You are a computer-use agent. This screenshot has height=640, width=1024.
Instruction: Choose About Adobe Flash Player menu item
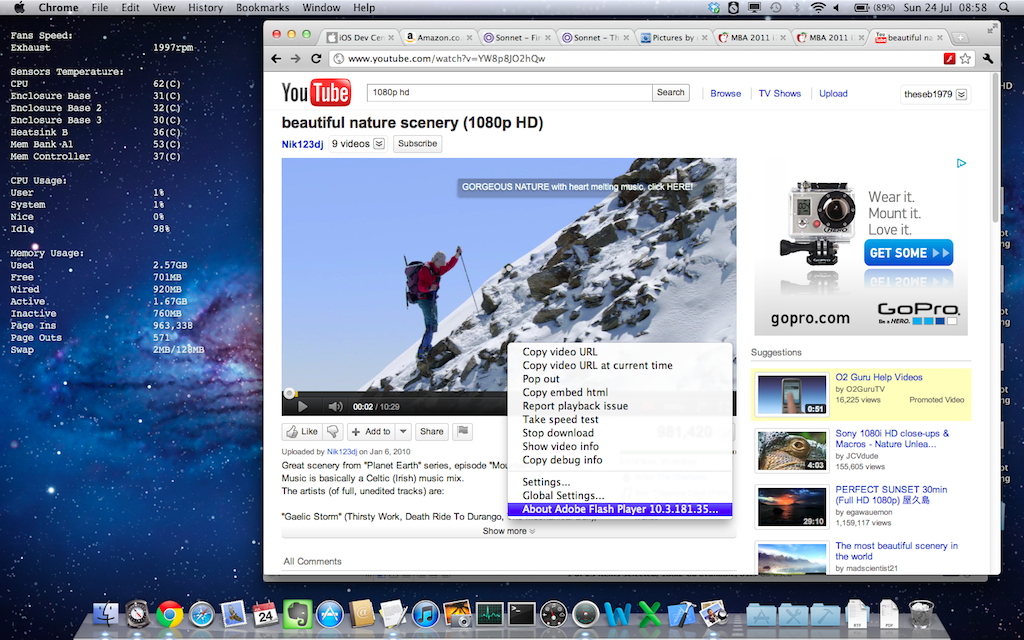[x=620, y=509]
